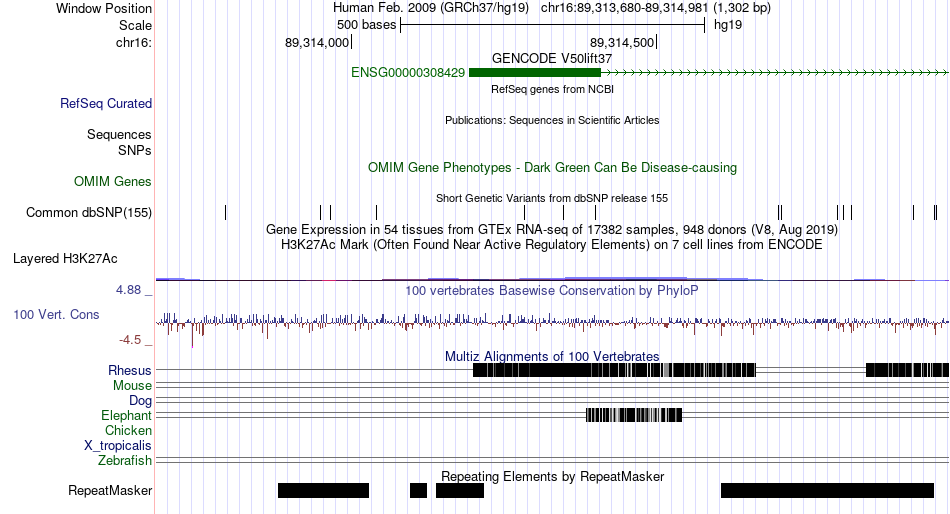Click the Rhesus species label
This screenshot has width=950, height=514.
click(130, 370)
